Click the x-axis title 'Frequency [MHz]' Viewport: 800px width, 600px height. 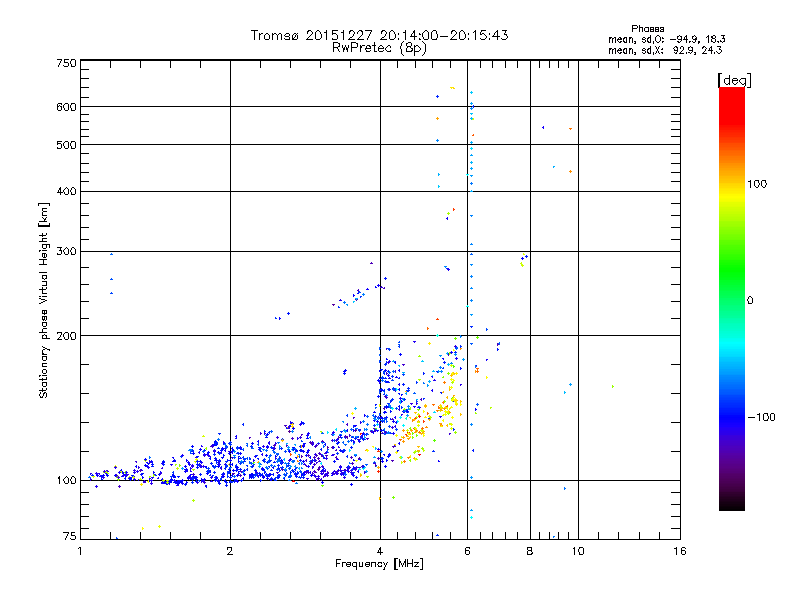tap(379, 564)
